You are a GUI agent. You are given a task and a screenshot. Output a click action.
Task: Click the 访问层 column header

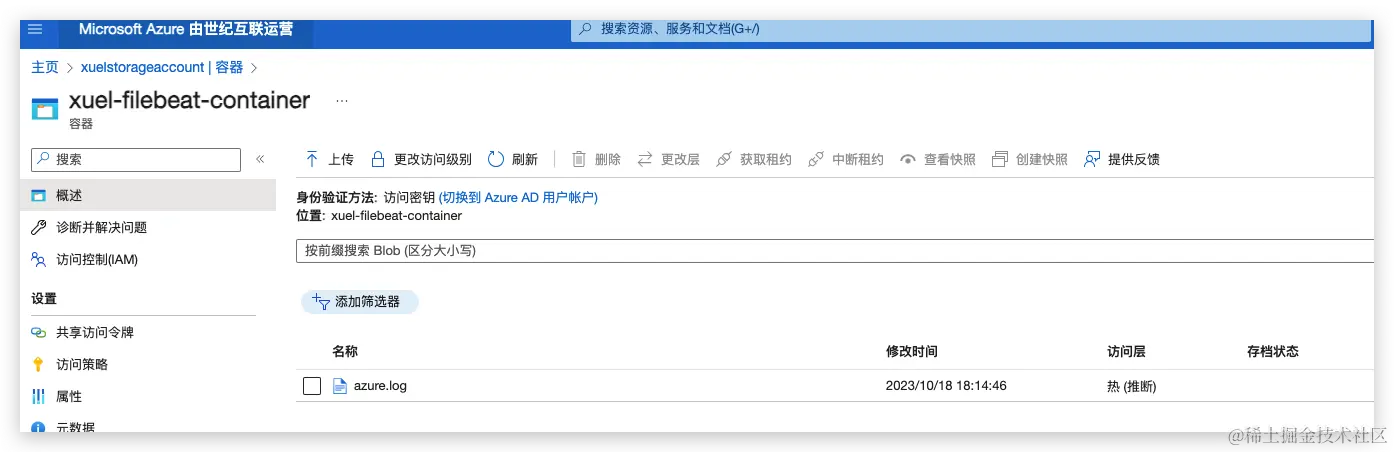click(1126, 351)
